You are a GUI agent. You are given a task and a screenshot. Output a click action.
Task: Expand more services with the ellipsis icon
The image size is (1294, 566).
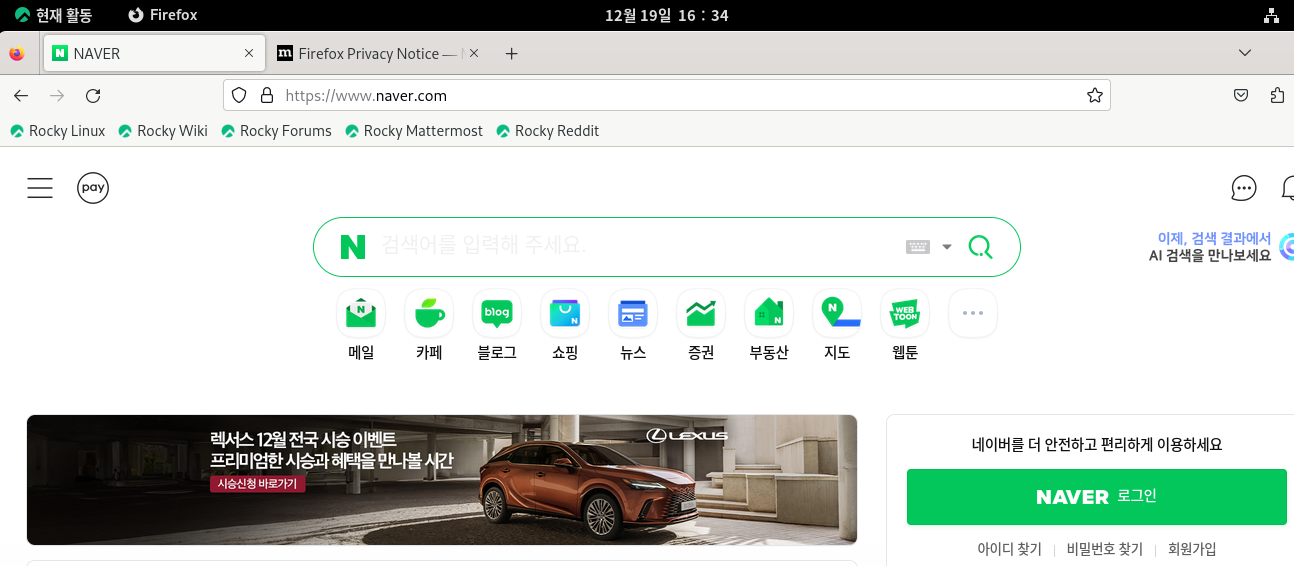[973, 313]
